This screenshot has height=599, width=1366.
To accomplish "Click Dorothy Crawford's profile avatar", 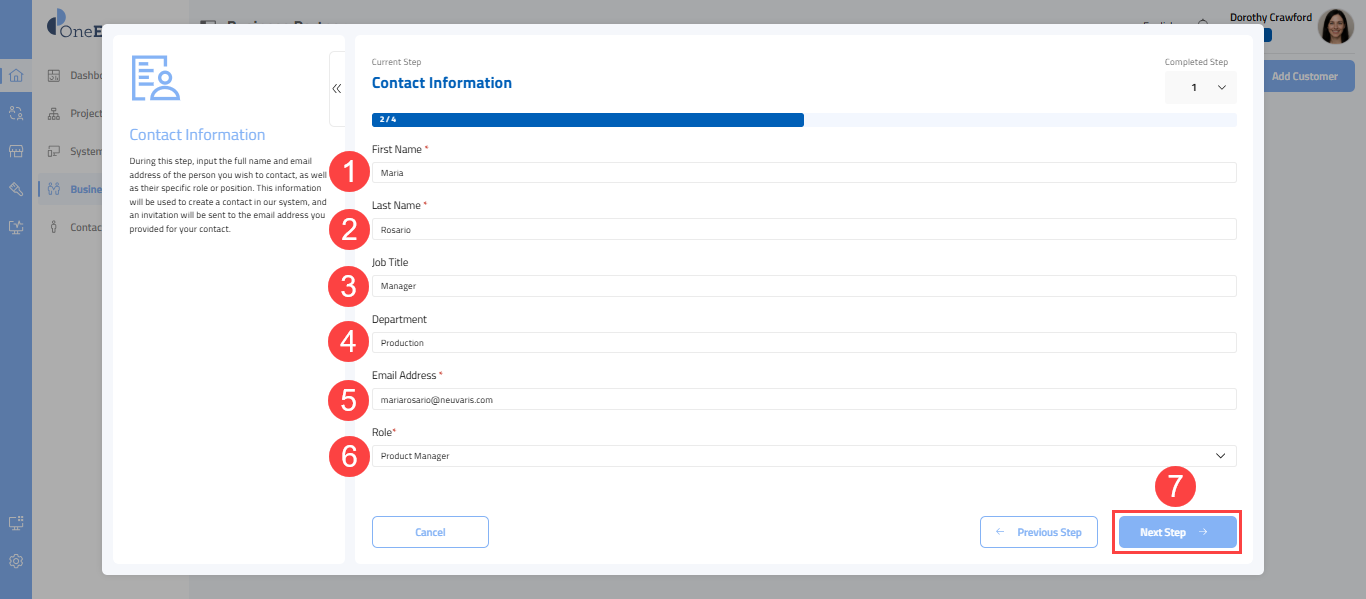I will 1335,27.
